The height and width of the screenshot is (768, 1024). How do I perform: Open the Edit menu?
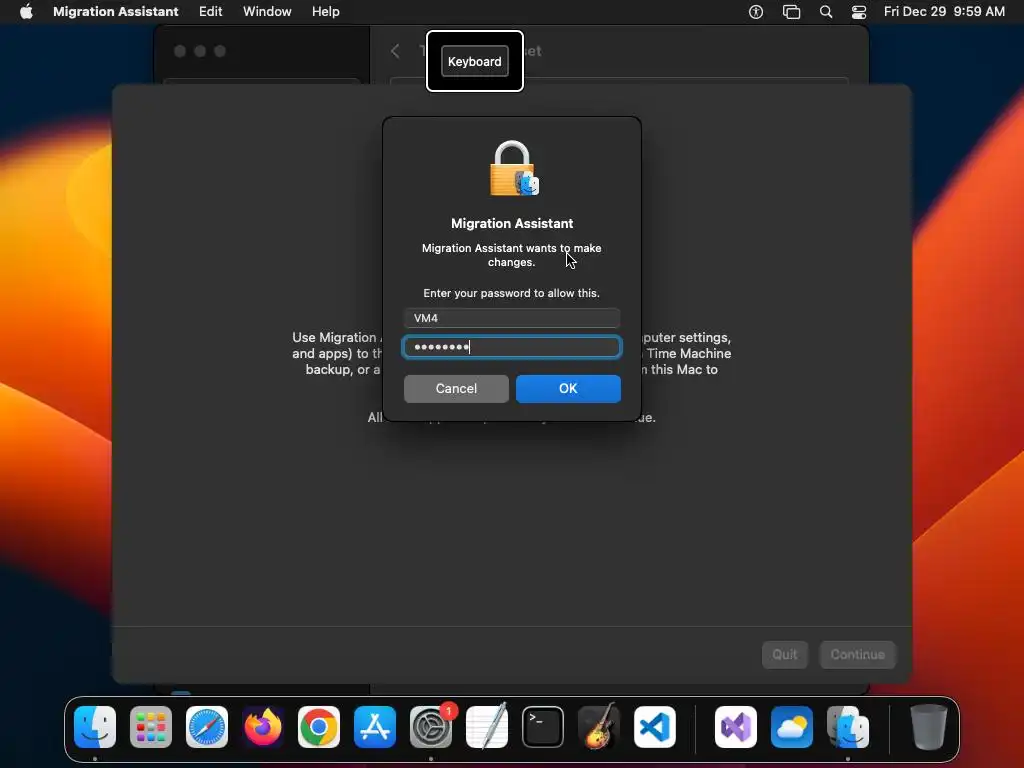click(210, 12)
